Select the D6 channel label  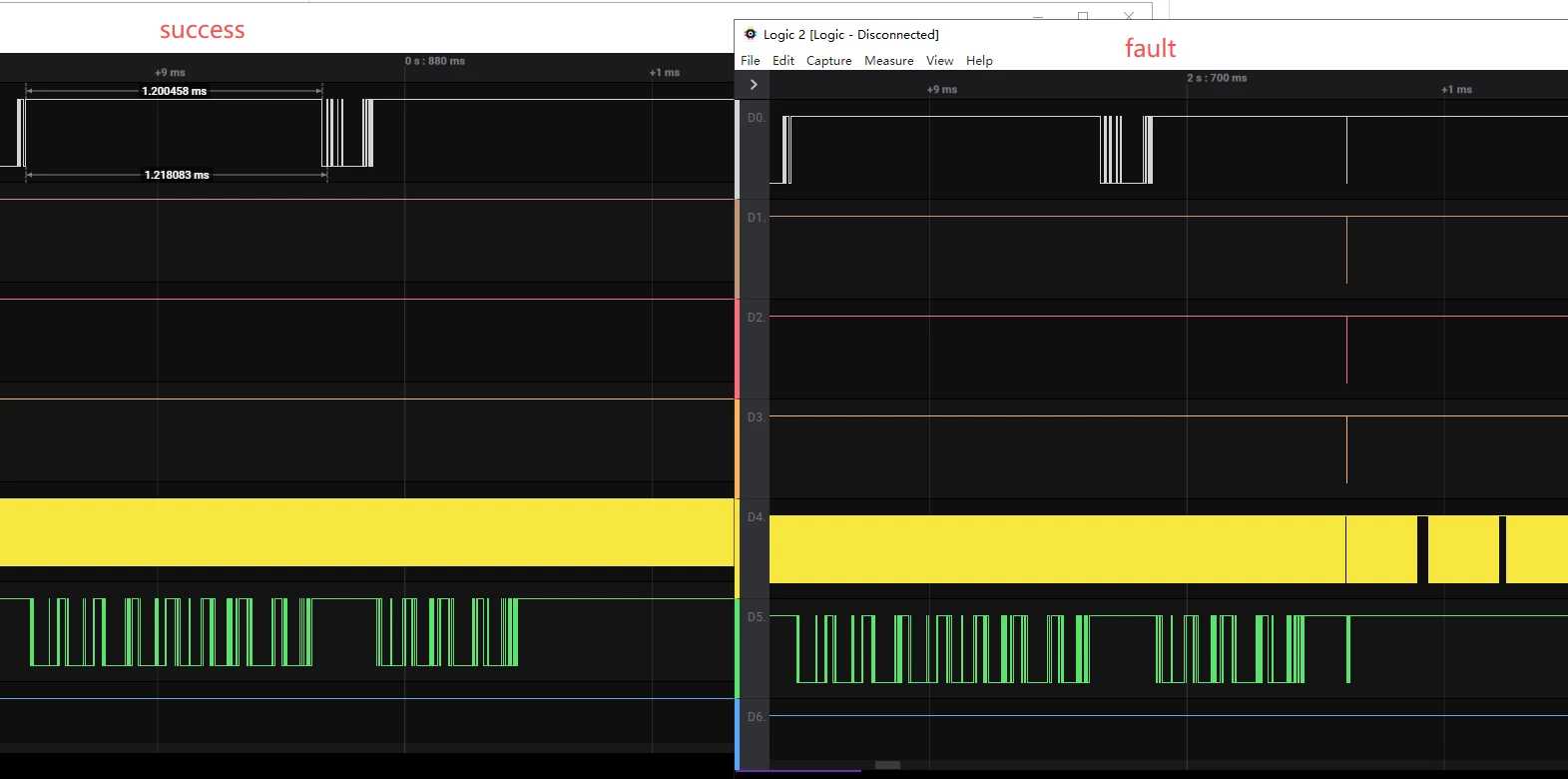tap(756, 717)
